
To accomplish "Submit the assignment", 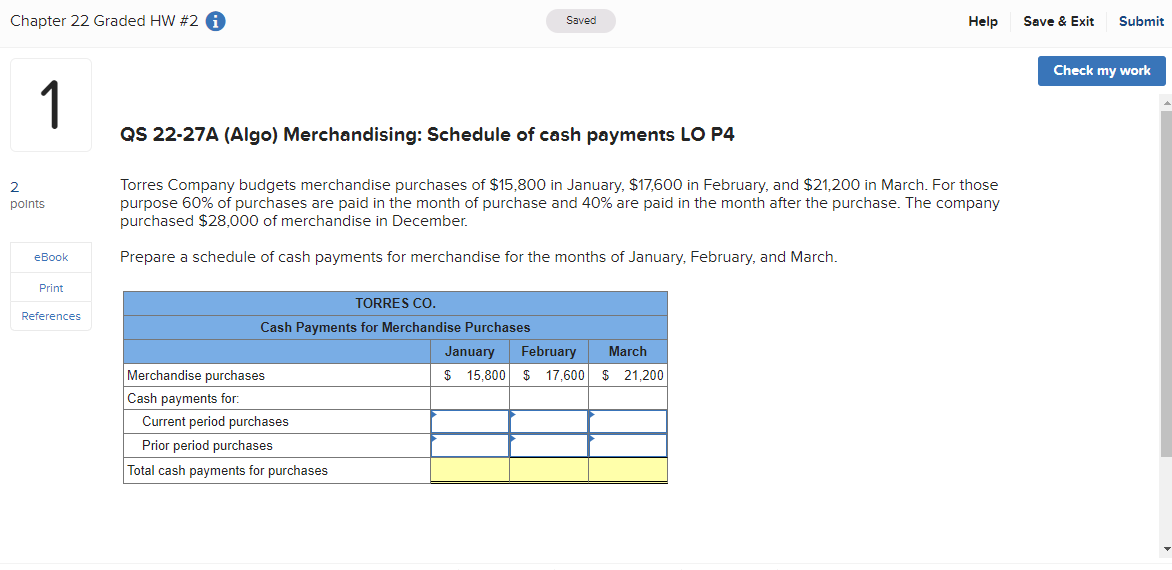I will pyautogui.click(x=1141, y=22).
